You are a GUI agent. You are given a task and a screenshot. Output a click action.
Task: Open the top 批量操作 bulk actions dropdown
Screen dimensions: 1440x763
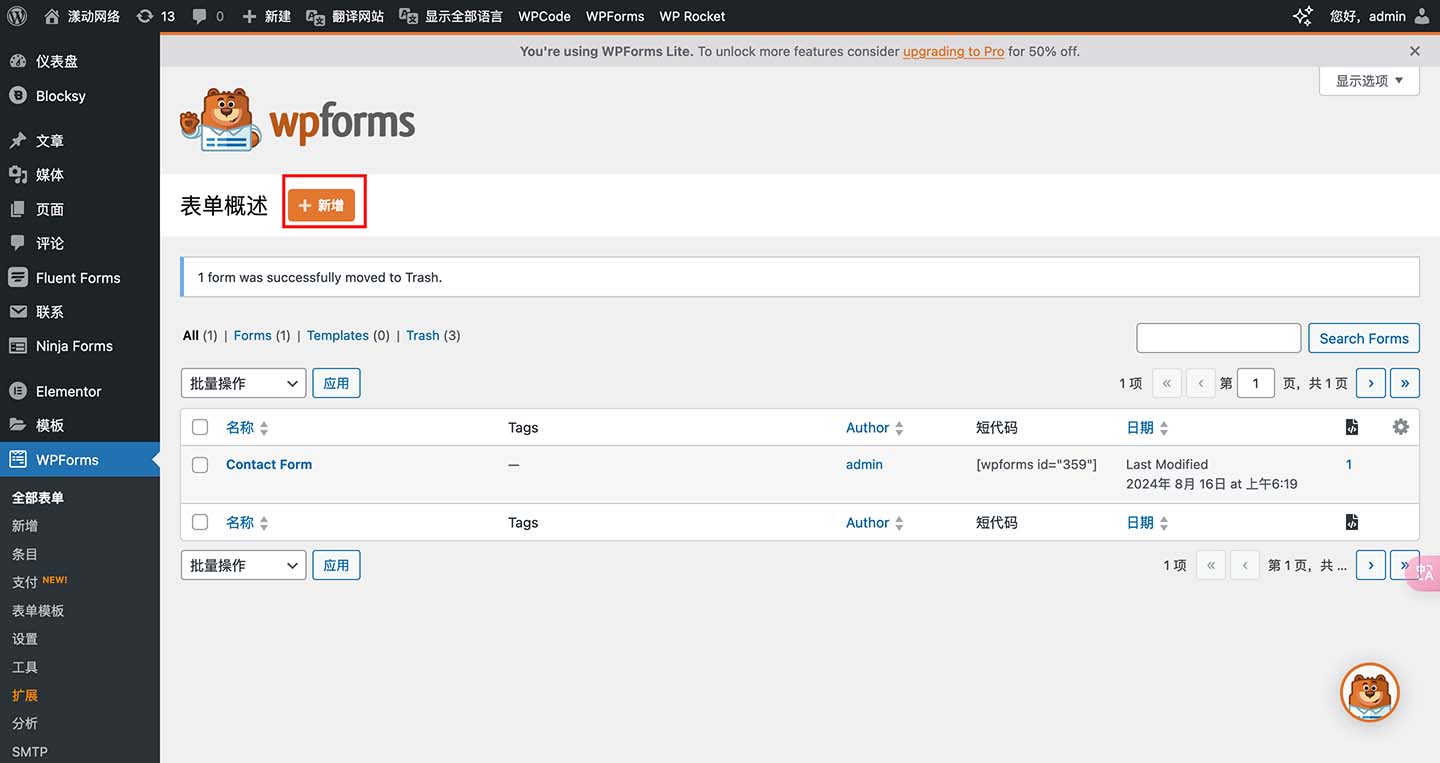click(243, 383)
